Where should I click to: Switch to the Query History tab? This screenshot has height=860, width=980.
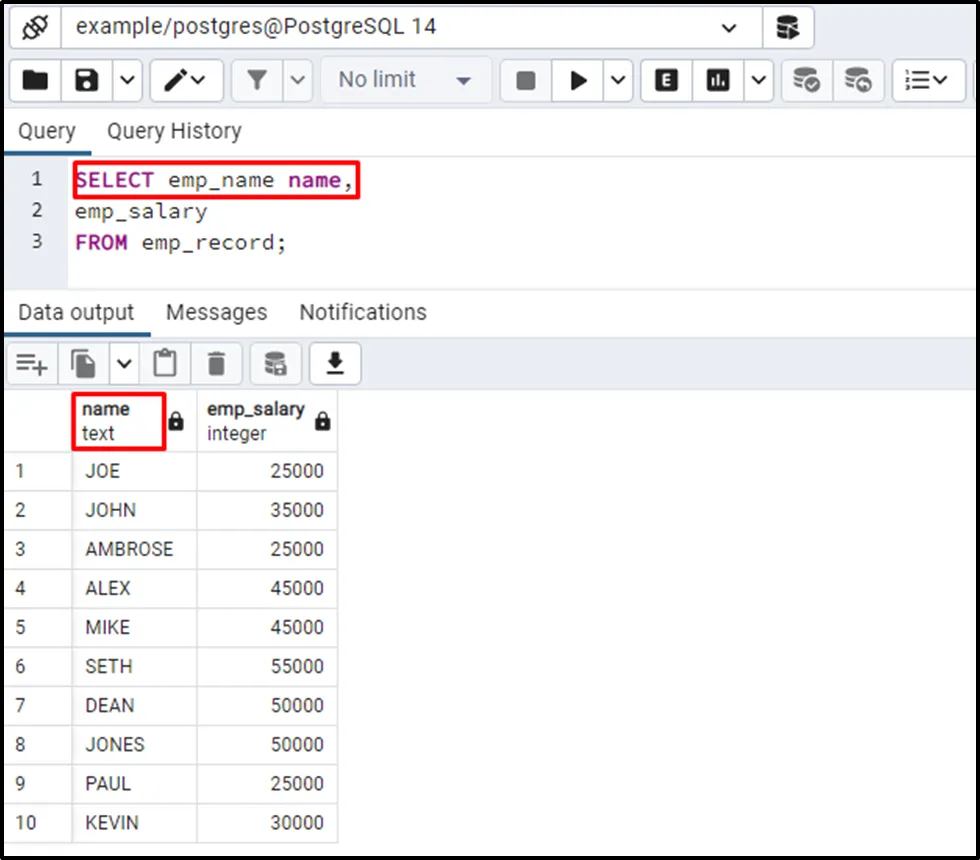174,131
